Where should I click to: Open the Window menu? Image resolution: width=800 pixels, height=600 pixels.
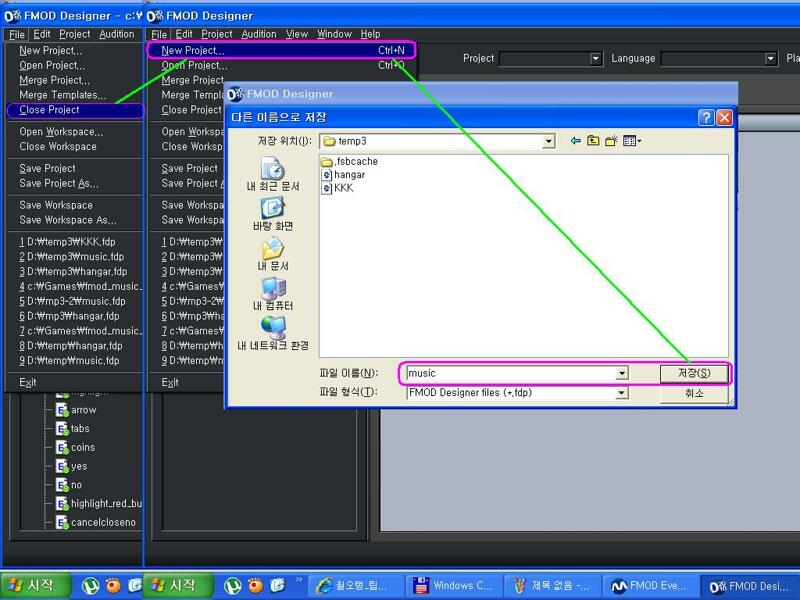(x=334, y=34)
